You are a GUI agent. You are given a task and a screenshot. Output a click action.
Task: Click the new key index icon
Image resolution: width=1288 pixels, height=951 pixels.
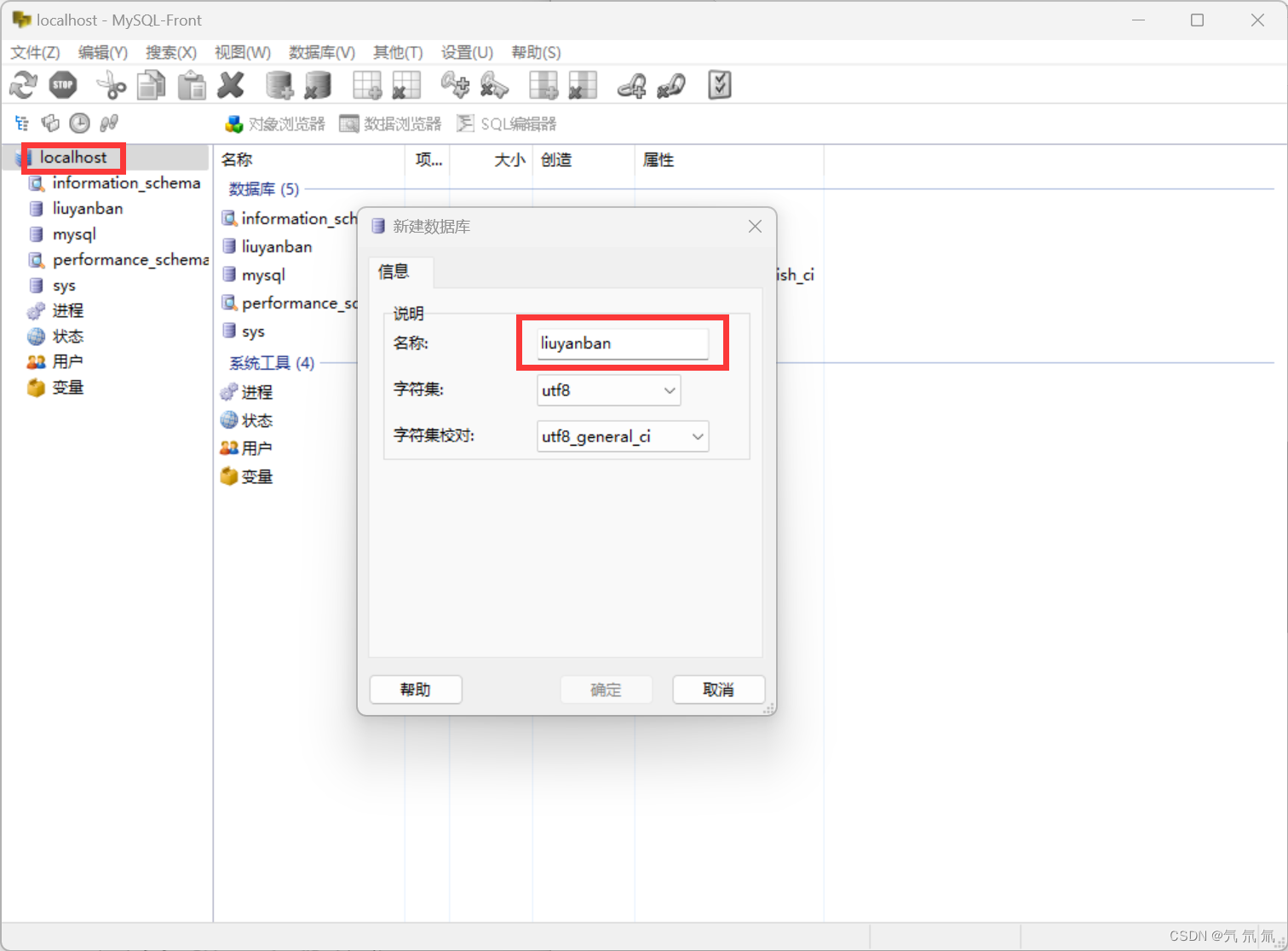(455, 85)
